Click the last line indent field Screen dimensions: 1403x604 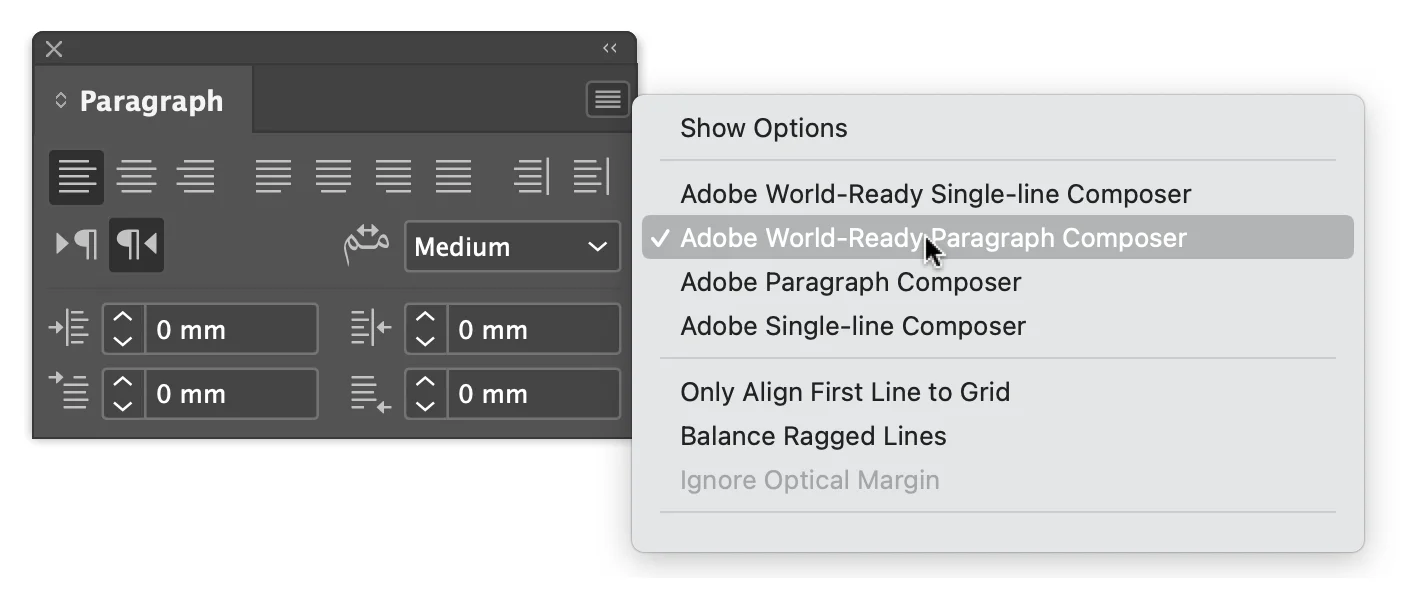(533, 393)
